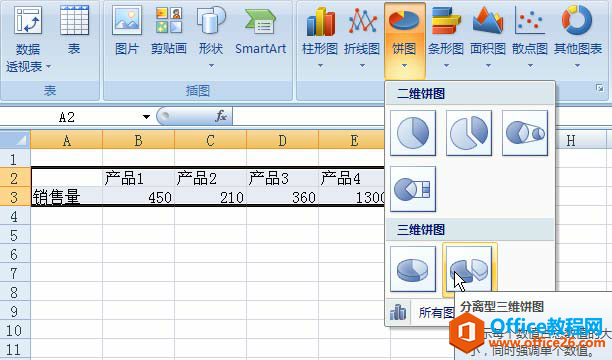
Task: Choose the basic 2D pie chart
Action: point(413,133)
